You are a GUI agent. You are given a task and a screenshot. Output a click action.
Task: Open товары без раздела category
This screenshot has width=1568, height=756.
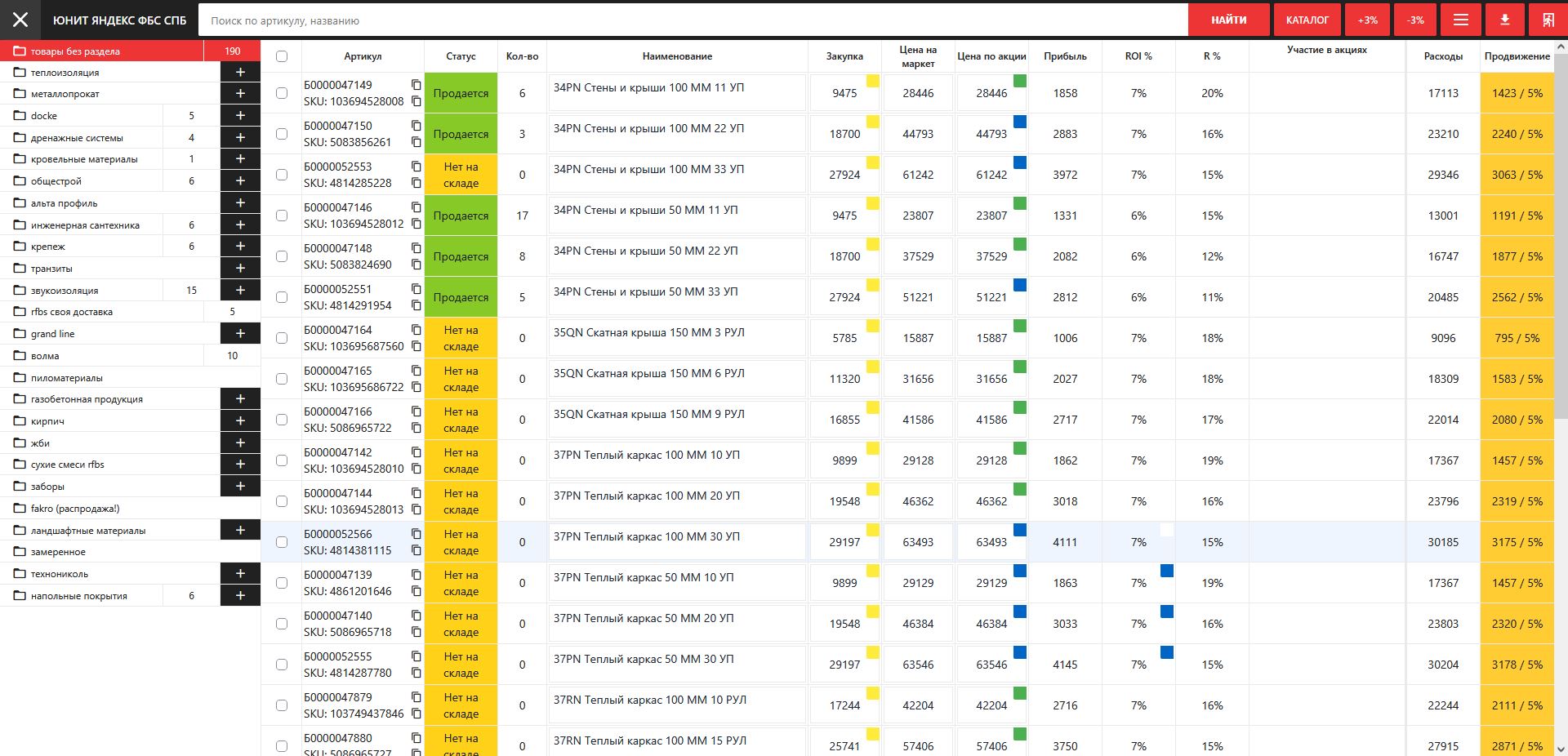101,51
